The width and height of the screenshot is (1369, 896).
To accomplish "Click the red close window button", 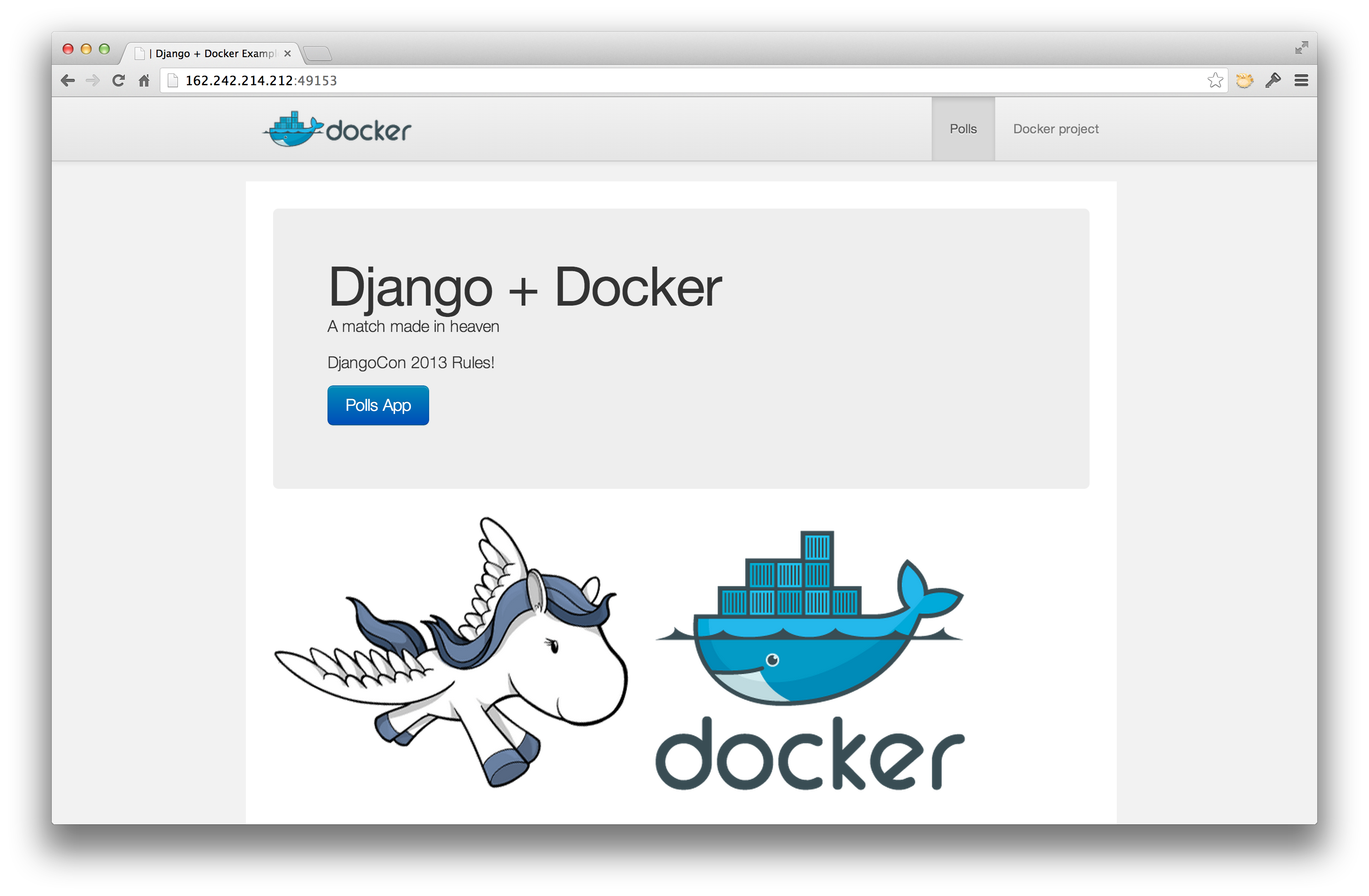I will [x=68, y=49].
